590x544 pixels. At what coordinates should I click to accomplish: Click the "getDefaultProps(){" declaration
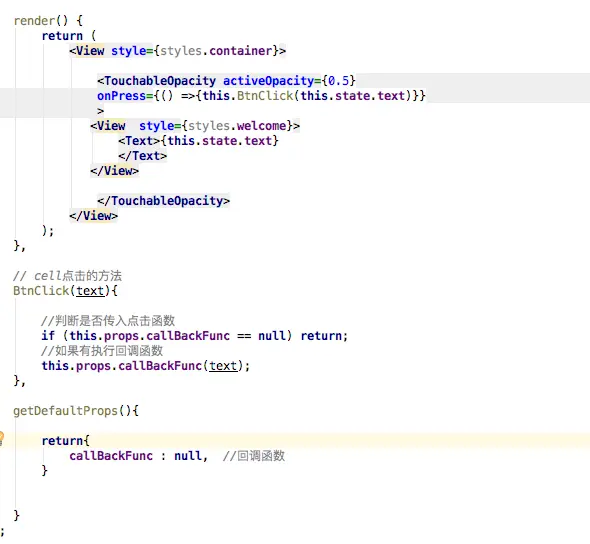pos(76,411)
